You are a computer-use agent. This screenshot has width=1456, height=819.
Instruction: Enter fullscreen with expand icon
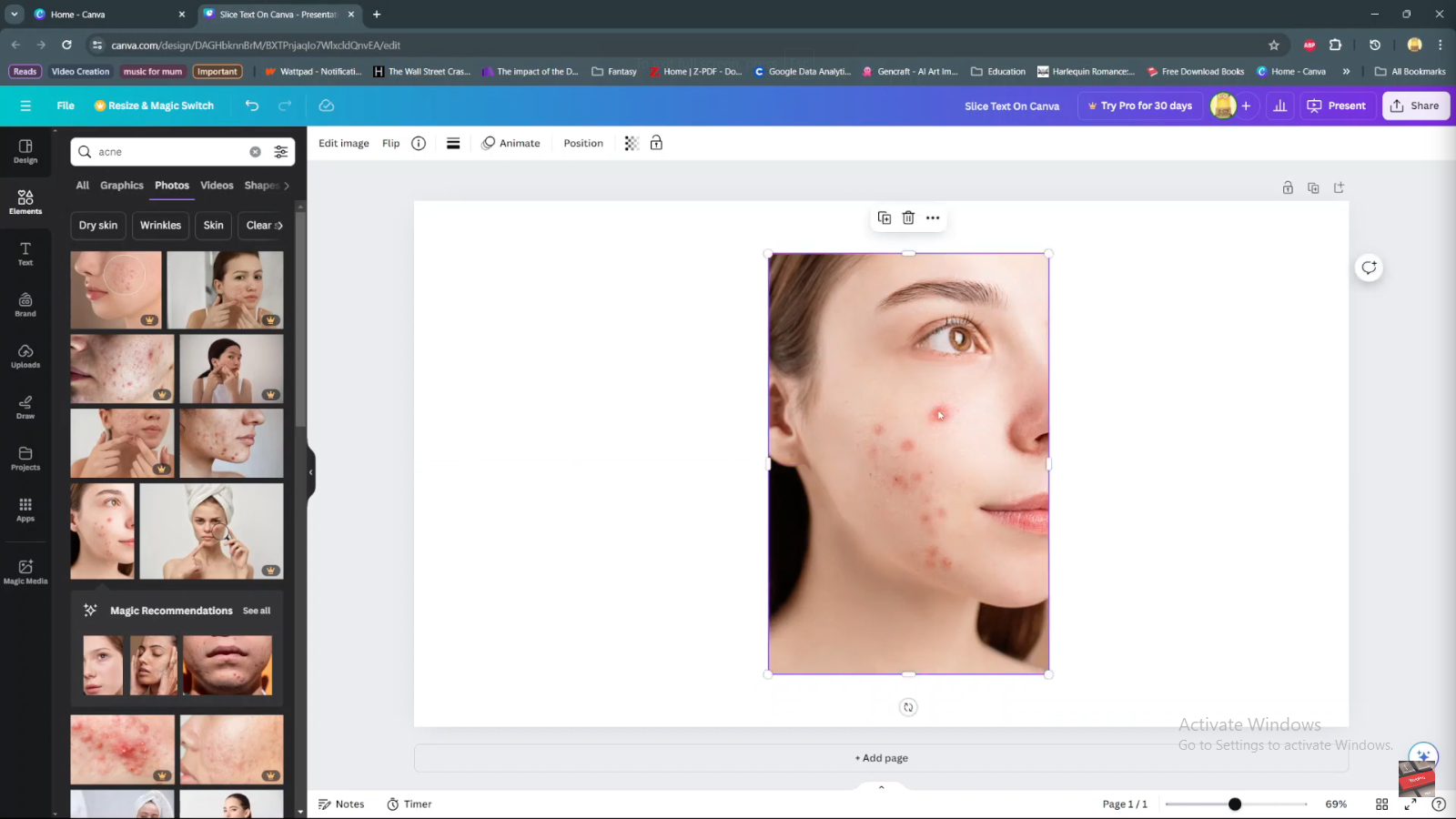click(1410, 804)
